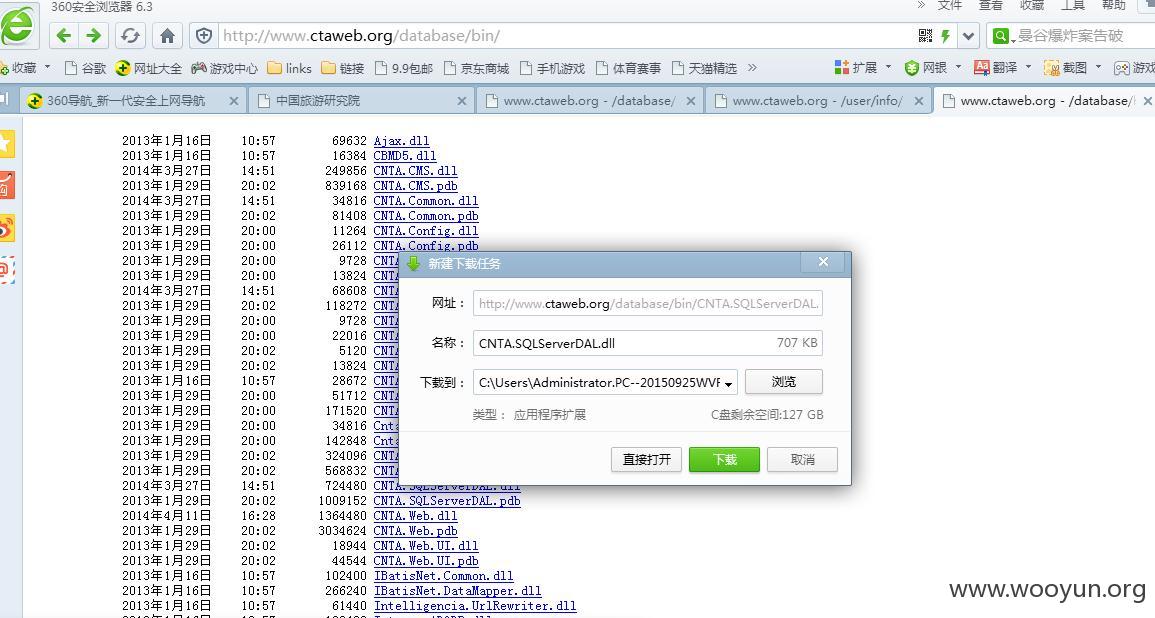The width and height of the screenshot is (1155, 618).
Task: Expand the bookmarks overflow chevron
Action: point(752,68)
